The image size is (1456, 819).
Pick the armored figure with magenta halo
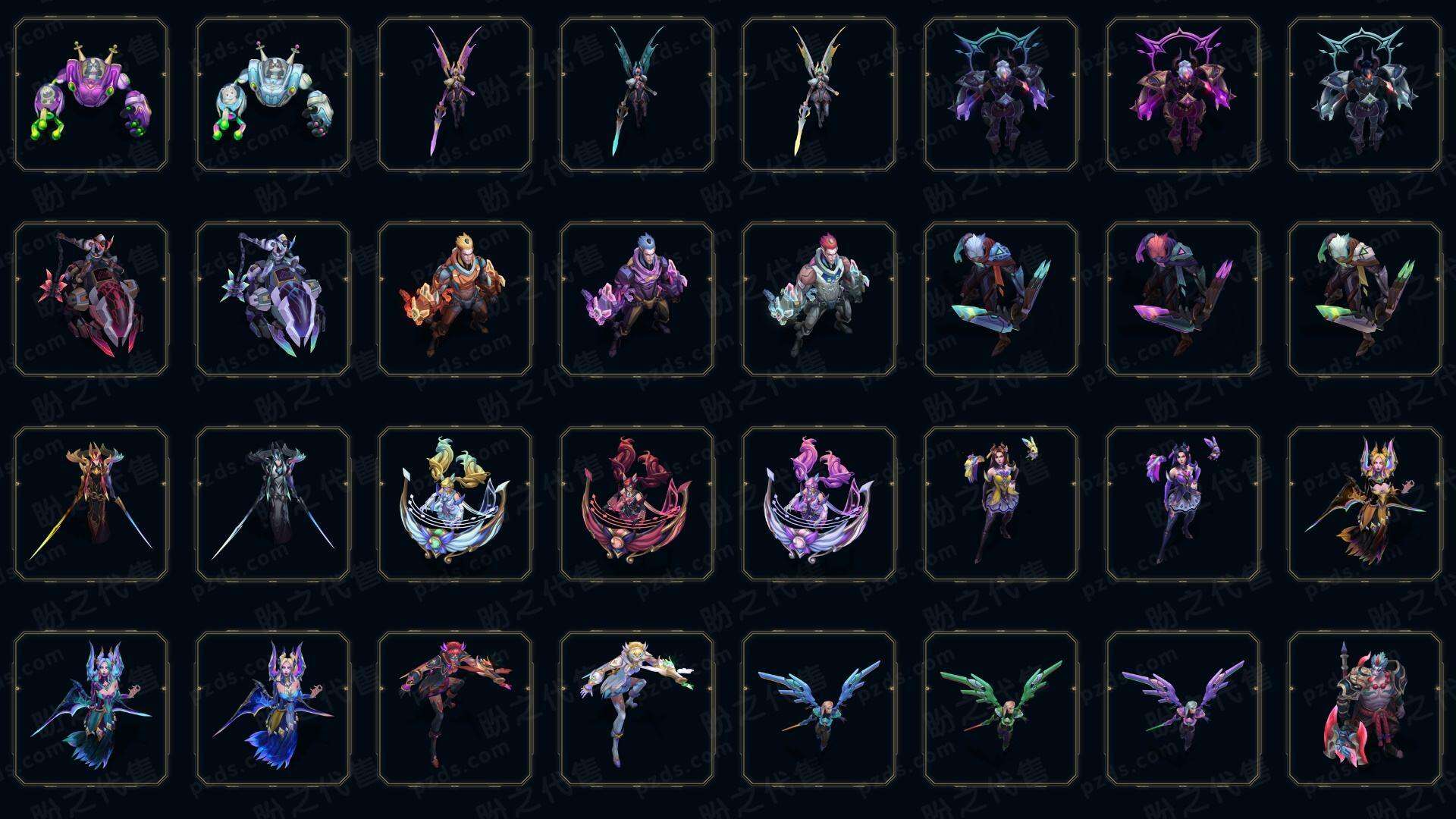click(x=1183, y=95)
